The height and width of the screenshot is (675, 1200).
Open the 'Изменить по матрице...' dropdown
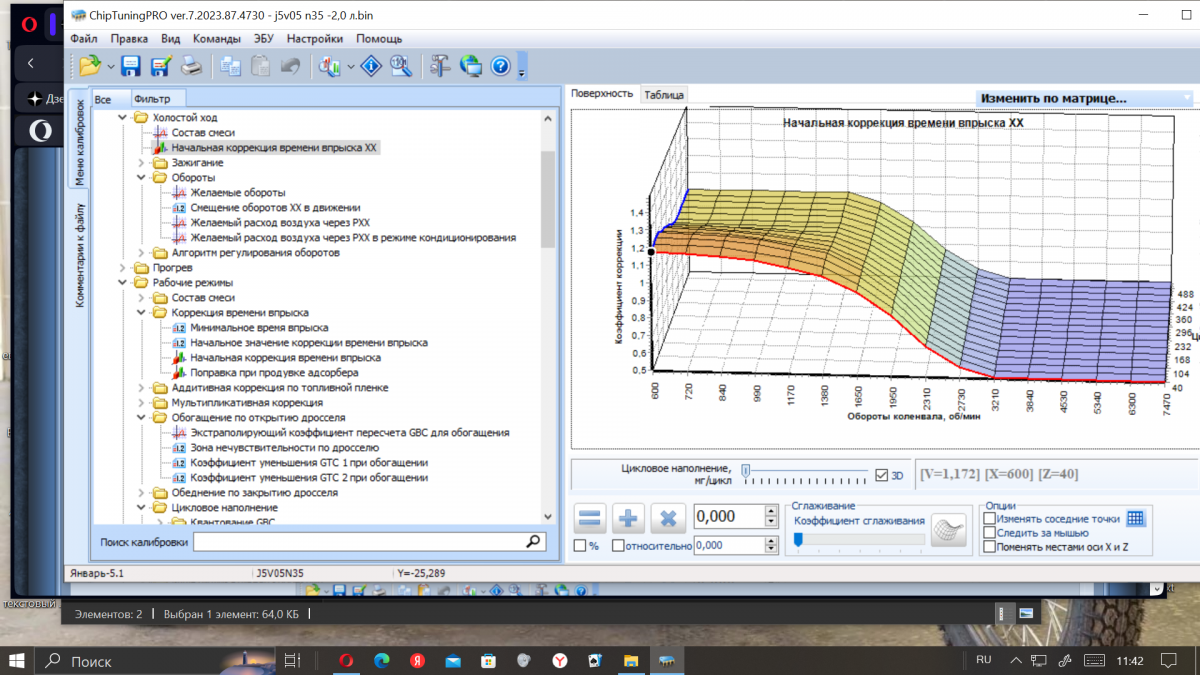1085,99
